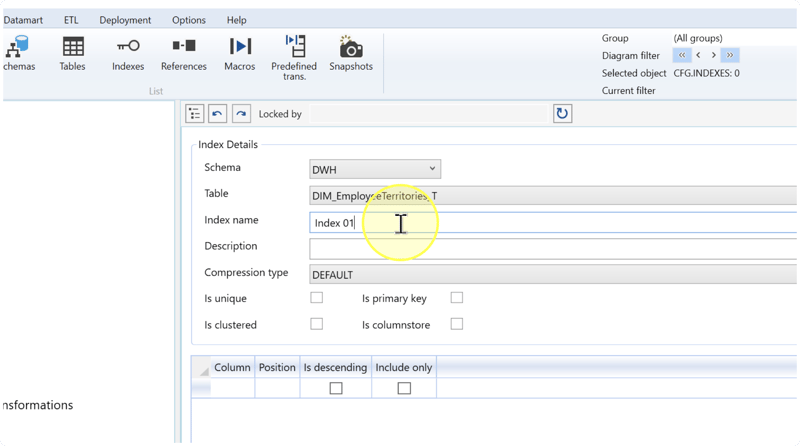Click the undo arrow icon
Viewport: 800px width, 446px height.
tap(217, 114)
